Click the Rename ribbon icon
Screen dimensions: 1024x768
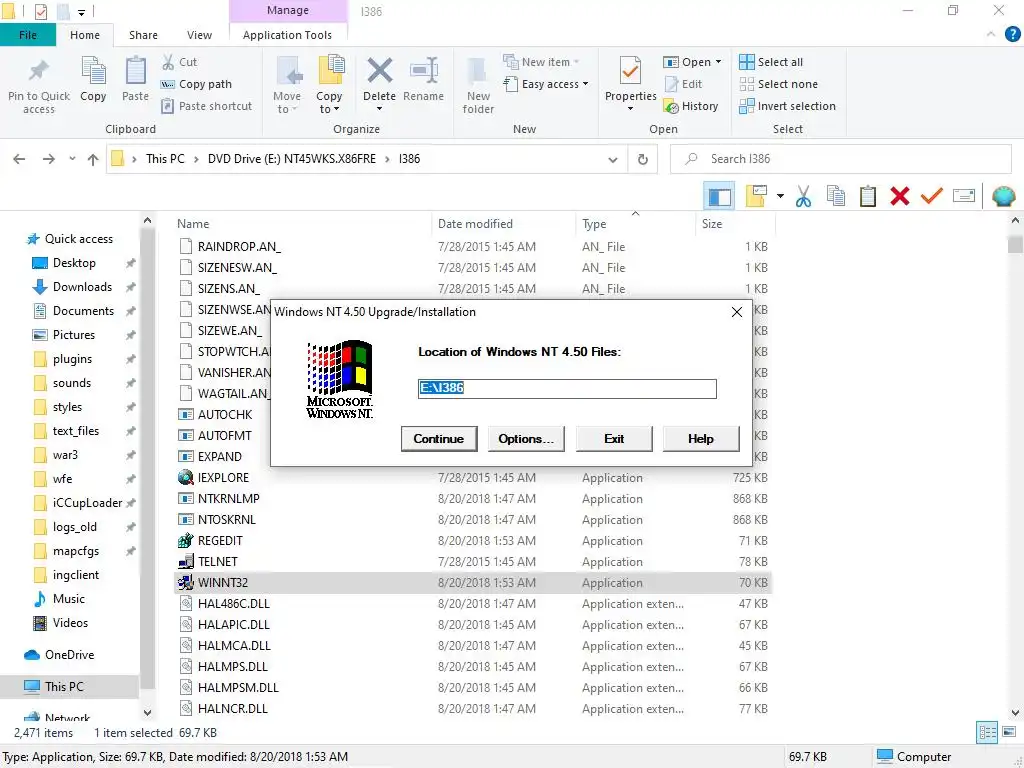pos(423,71)
